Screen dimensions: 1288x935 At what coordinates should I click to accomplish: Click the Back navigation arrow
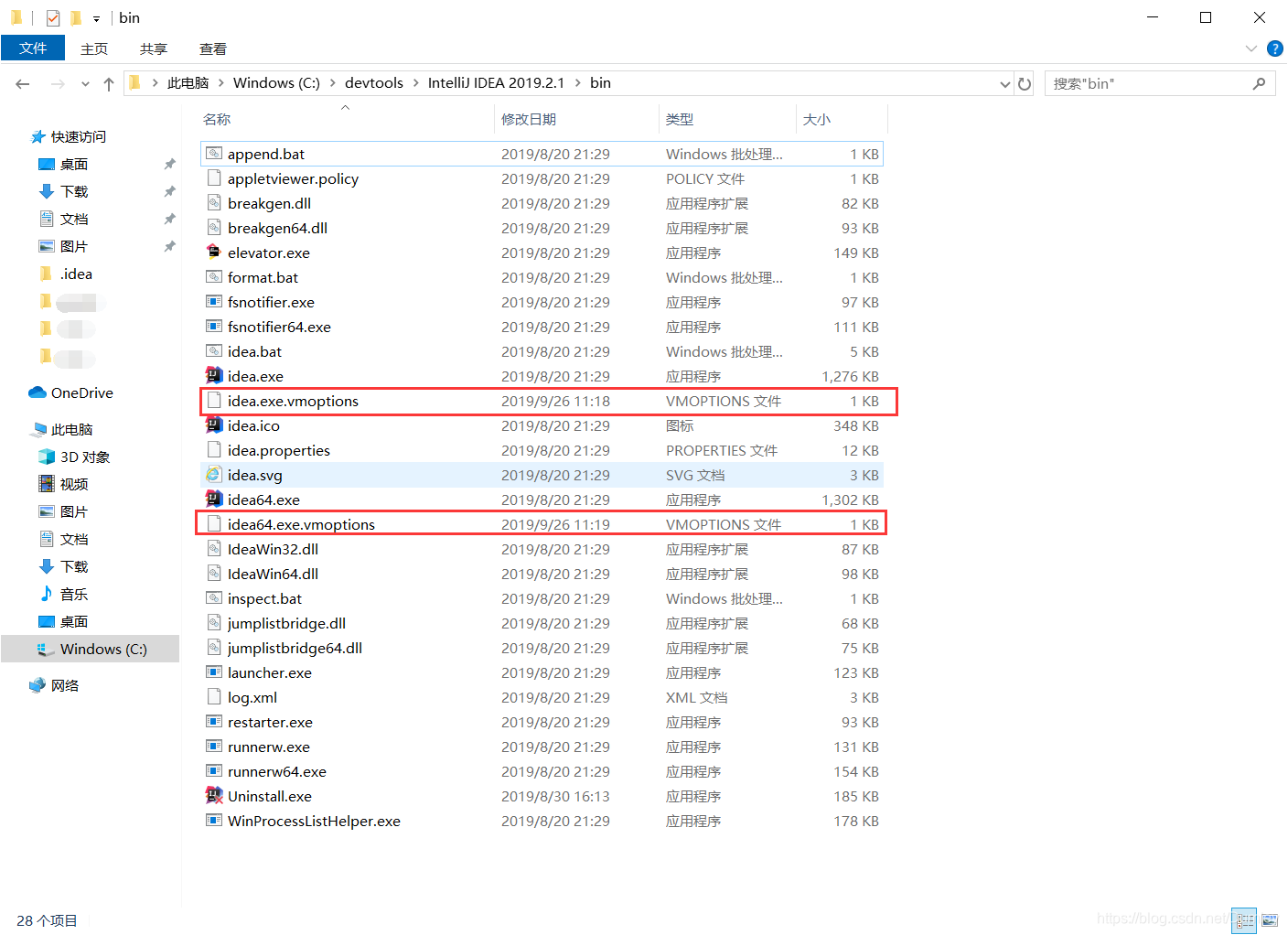[23, 84]
